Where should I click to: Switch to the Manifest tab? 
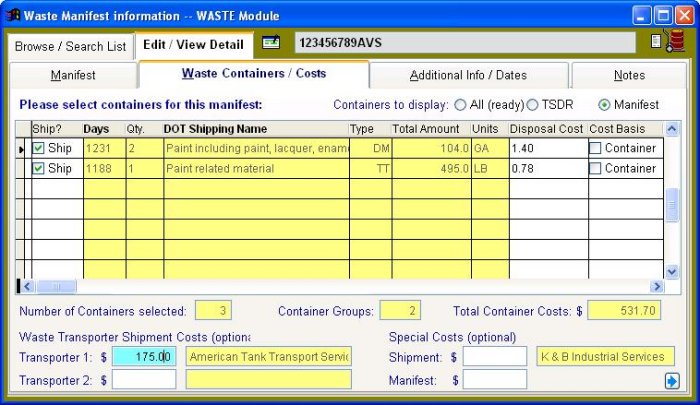pos(73,75)
